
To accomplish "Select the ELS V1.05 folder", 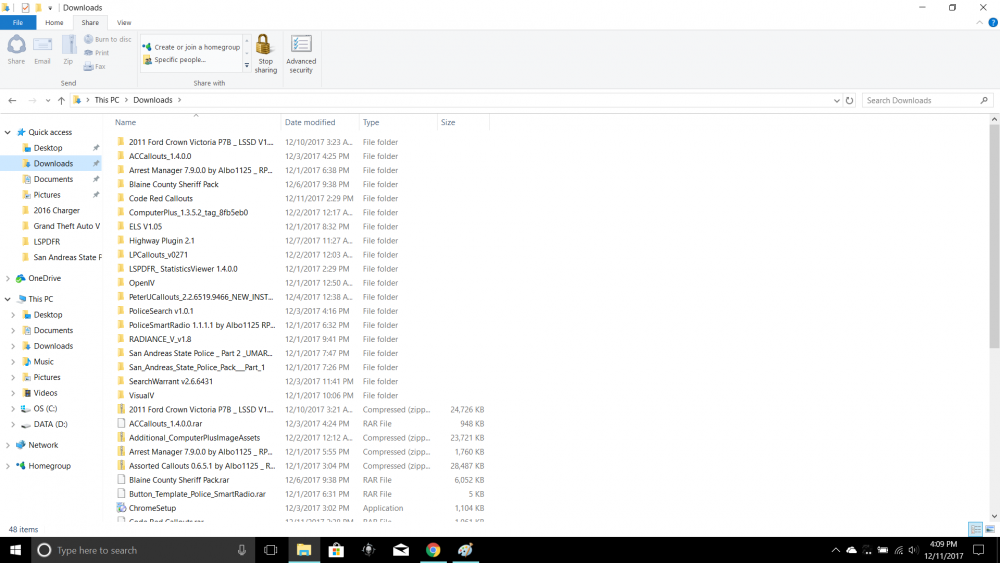I will pos(145,226).
